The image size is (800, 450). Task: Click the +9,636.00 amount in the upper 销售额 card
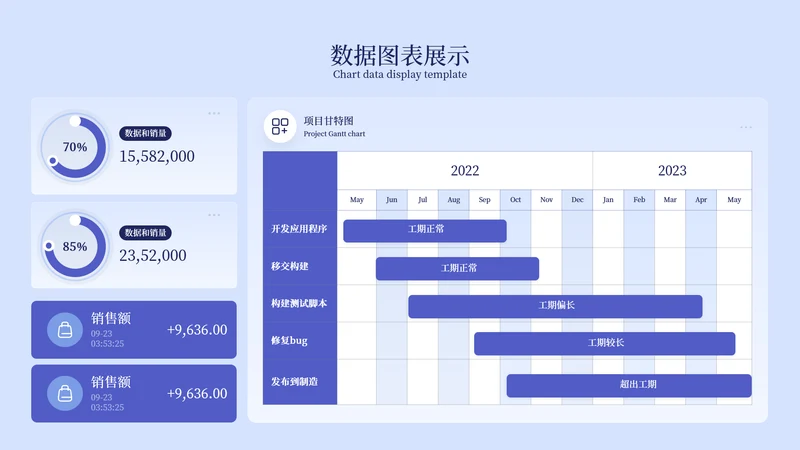coord(197,330)
